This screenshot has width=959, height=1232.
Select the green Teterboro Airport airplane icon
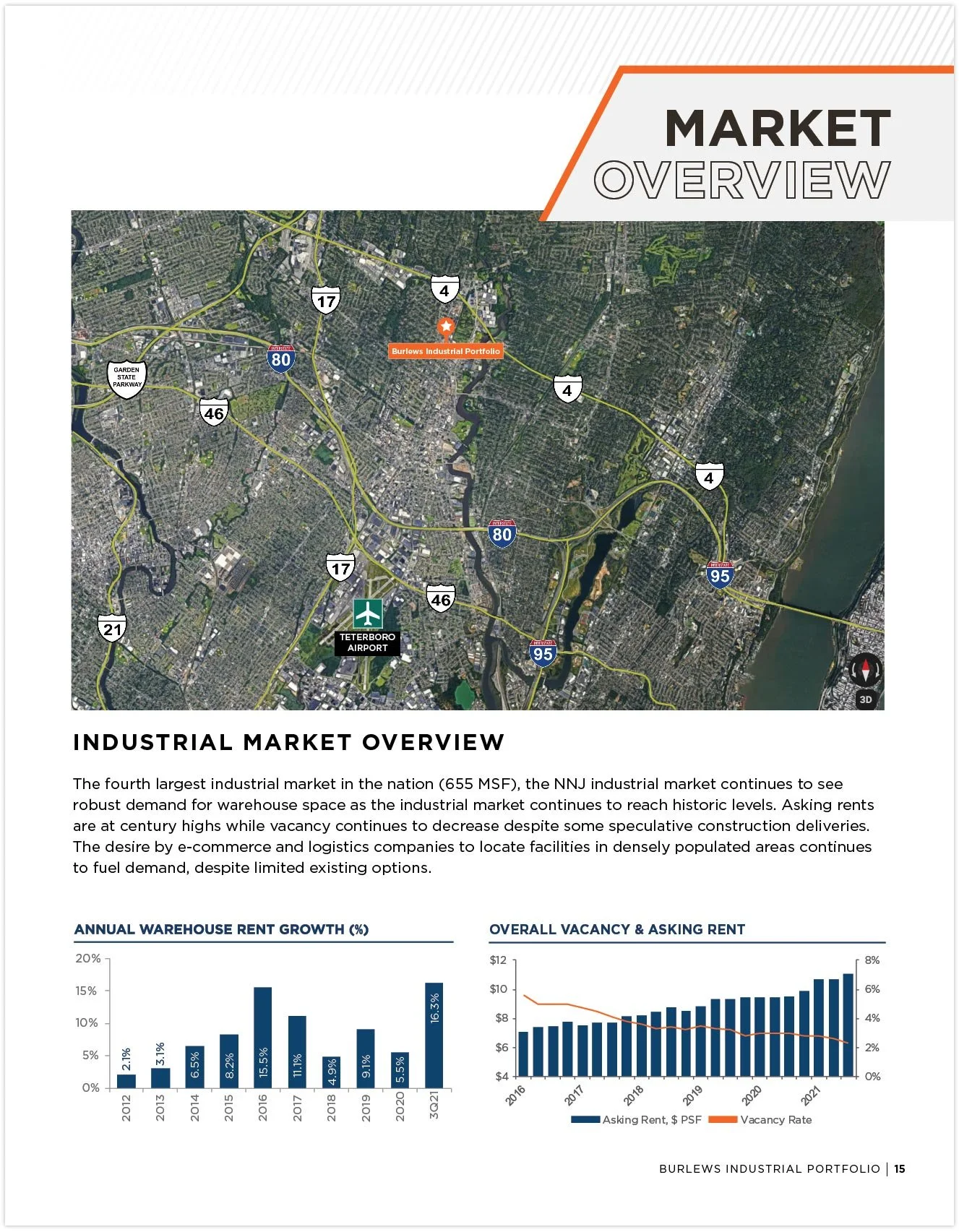[368, 614]
